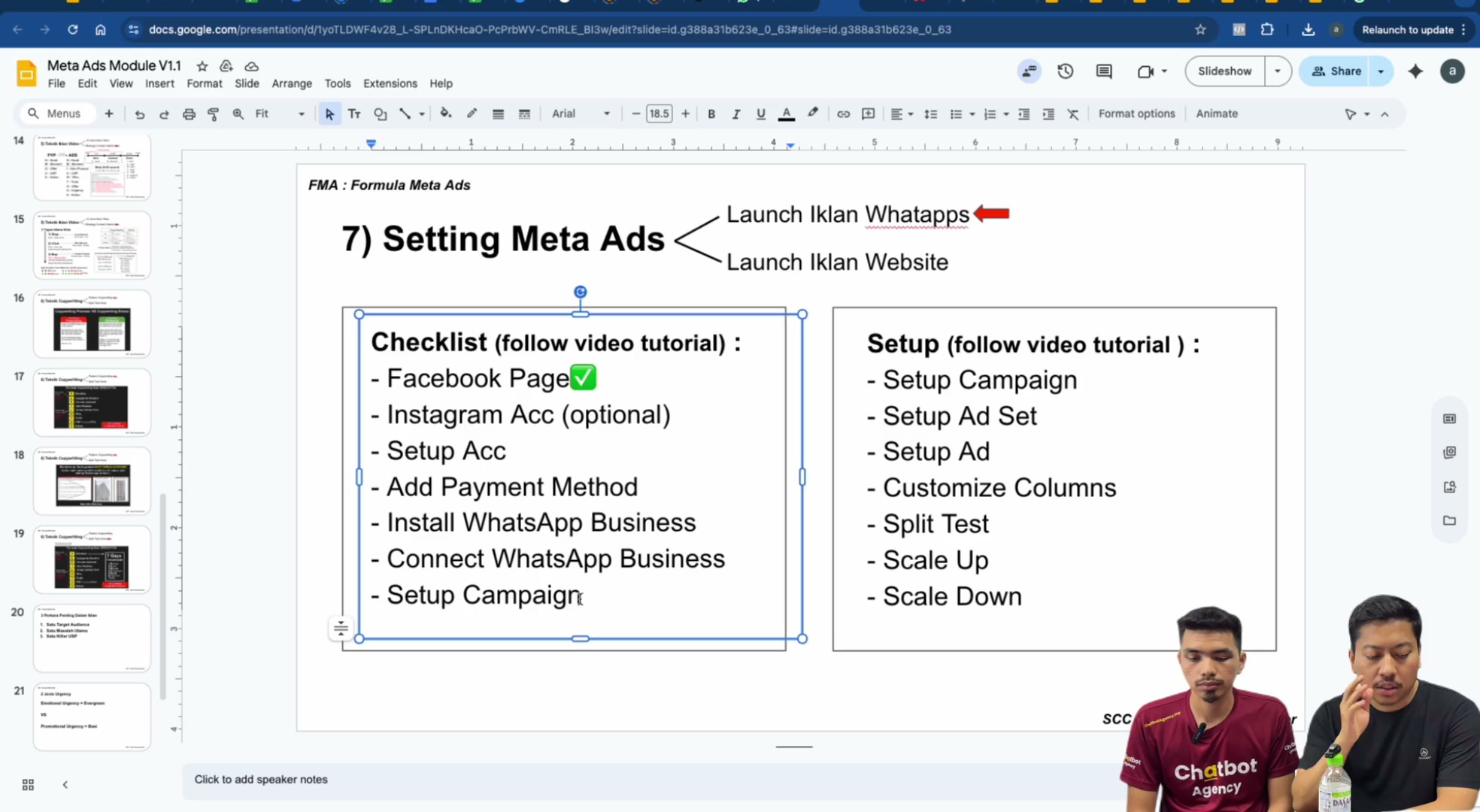Open Format options
Image resolution: width=1480 pixels, height=812 pixels.
[1136, 114]
